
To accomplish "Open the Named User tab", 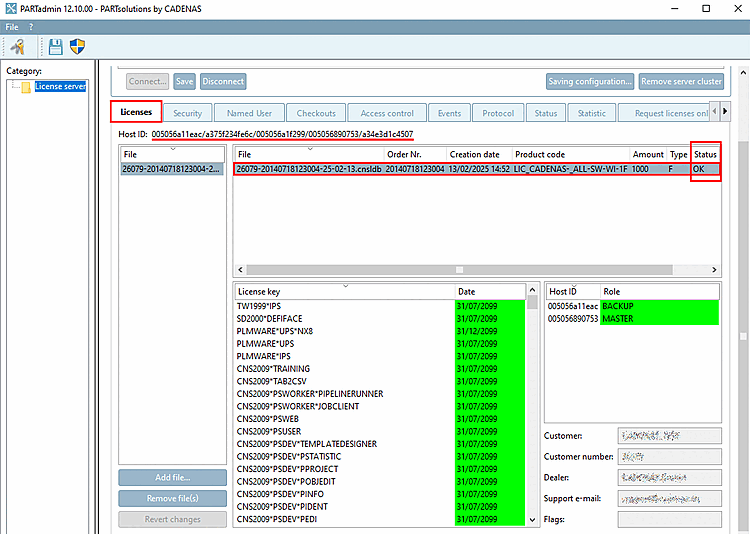I will (x=249, y=113).
